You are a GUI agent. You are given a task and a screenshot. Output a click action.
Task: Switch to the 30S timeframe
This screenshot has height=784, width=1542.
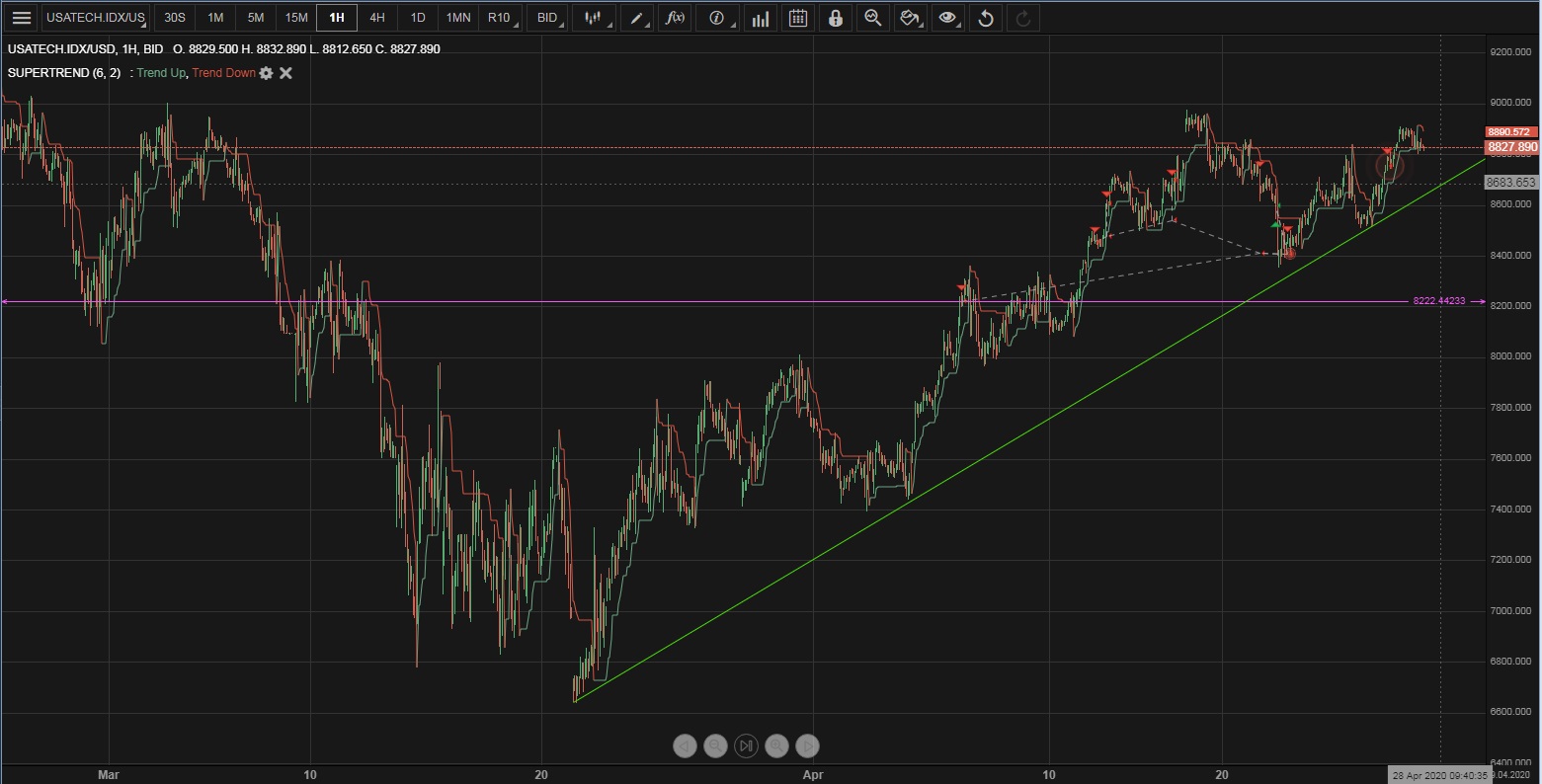175,18
